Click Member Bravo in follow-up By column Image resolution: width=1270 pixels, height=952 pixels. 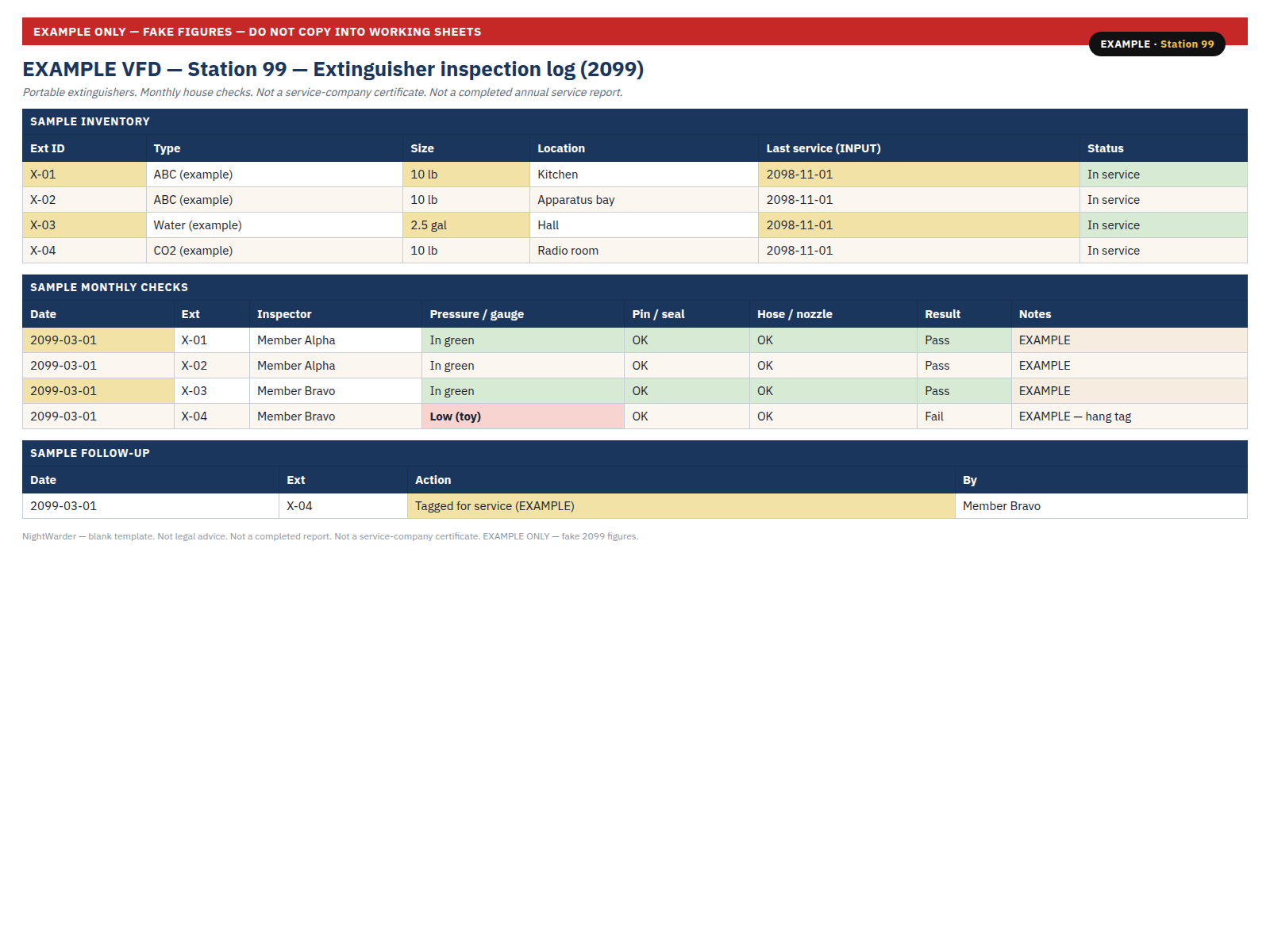(x=1101, y=506)
